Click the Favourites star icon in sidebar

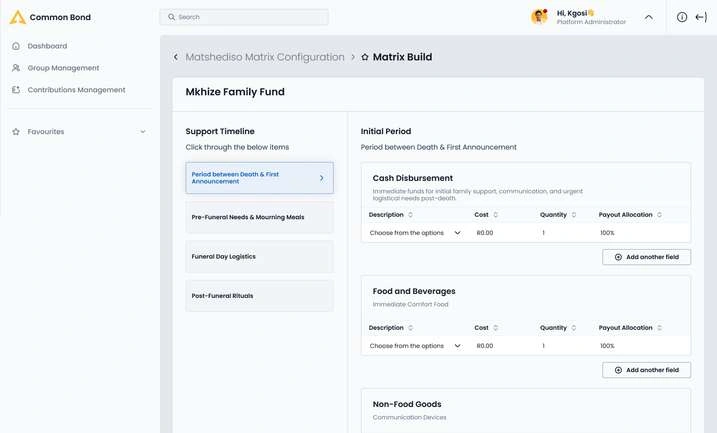tap(16, 132)
